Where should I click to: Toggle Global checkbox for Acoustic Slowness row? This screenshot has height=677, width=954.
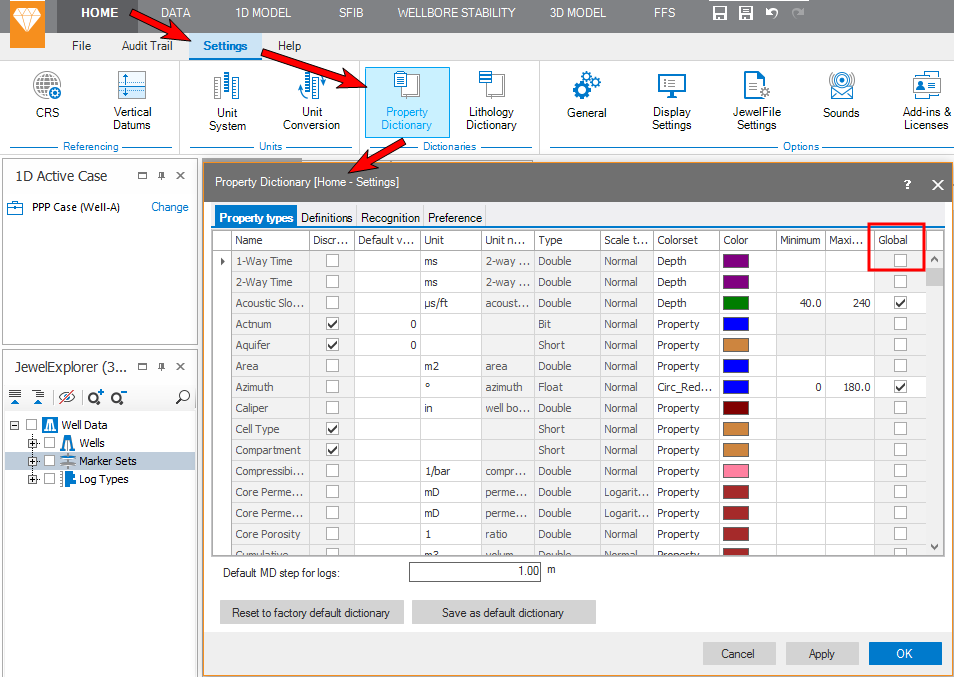[x=901, y=303]
